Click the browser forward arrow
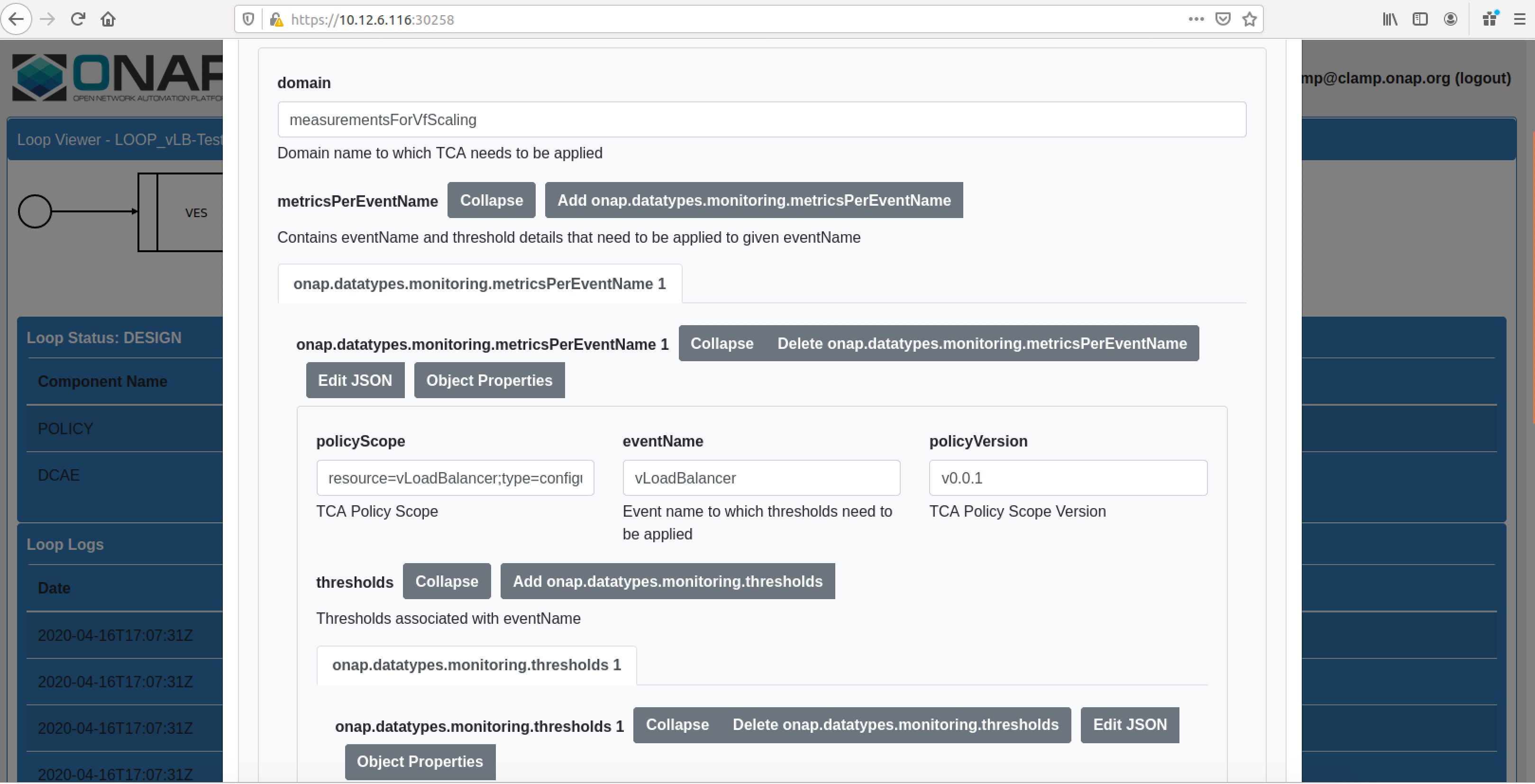Viewport: 1535px width, 784px height. (x=48, y=19)
